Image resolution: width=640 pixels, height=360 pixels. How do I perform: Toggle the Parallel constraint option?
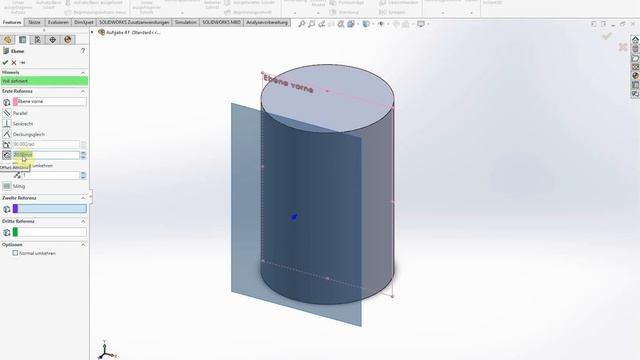[7, 113]
